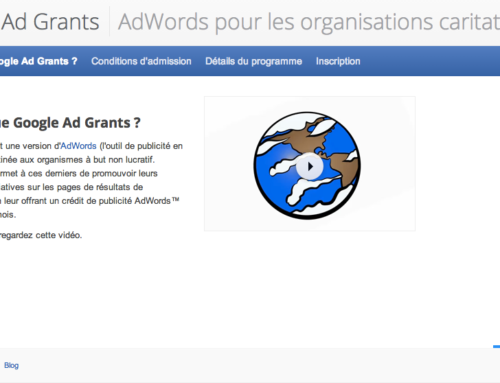Click the 'organismes à but non lucratif' line
The image size is (500, 383).
click(77, 160)
